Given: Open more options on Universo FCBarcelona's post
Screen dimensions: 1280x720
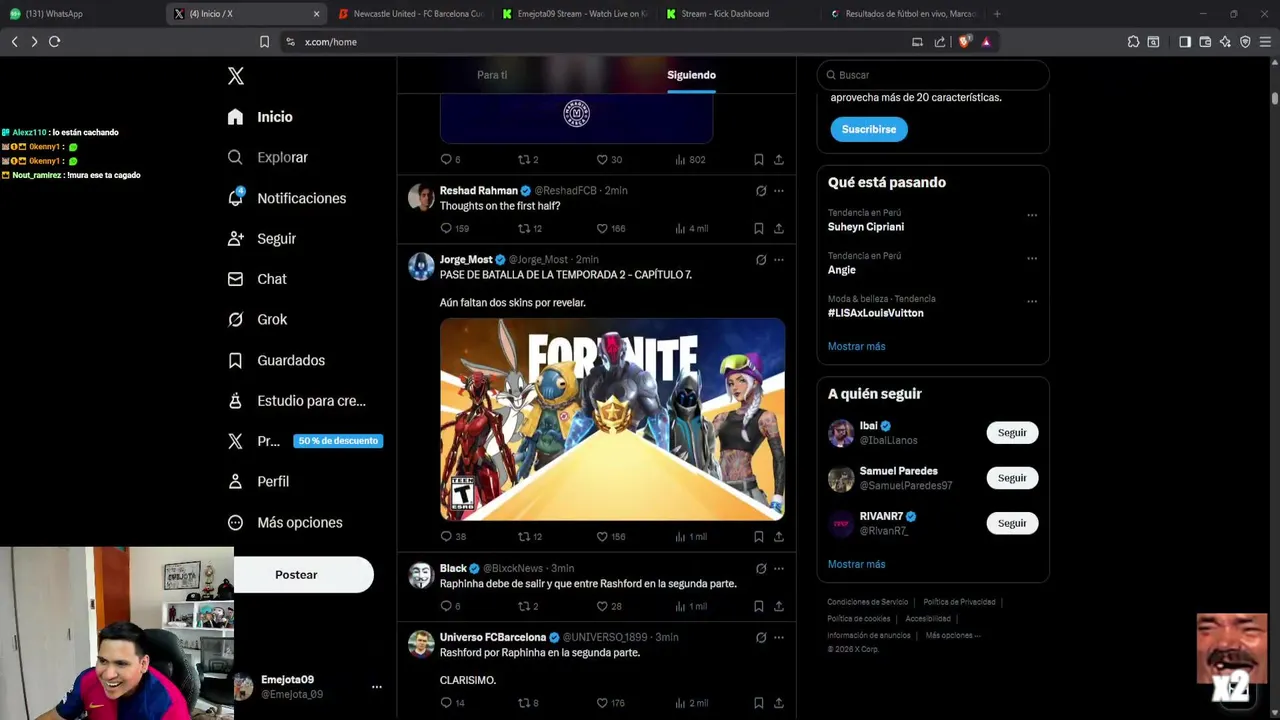Looking at the screenshot, I should point(778,638).
